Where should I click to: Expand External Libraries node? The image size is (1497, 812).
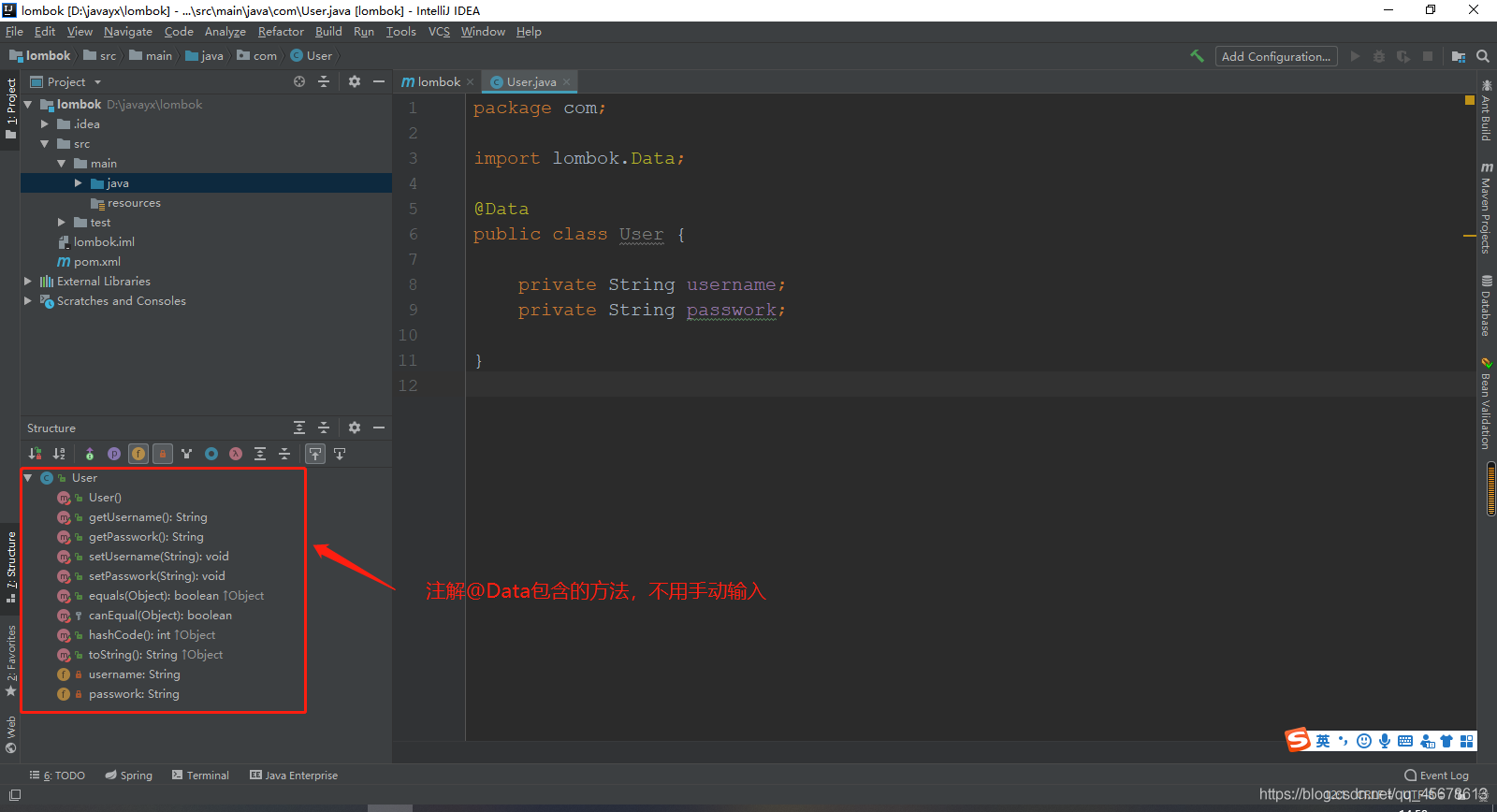pyautogui.click(x=28, y=282)
